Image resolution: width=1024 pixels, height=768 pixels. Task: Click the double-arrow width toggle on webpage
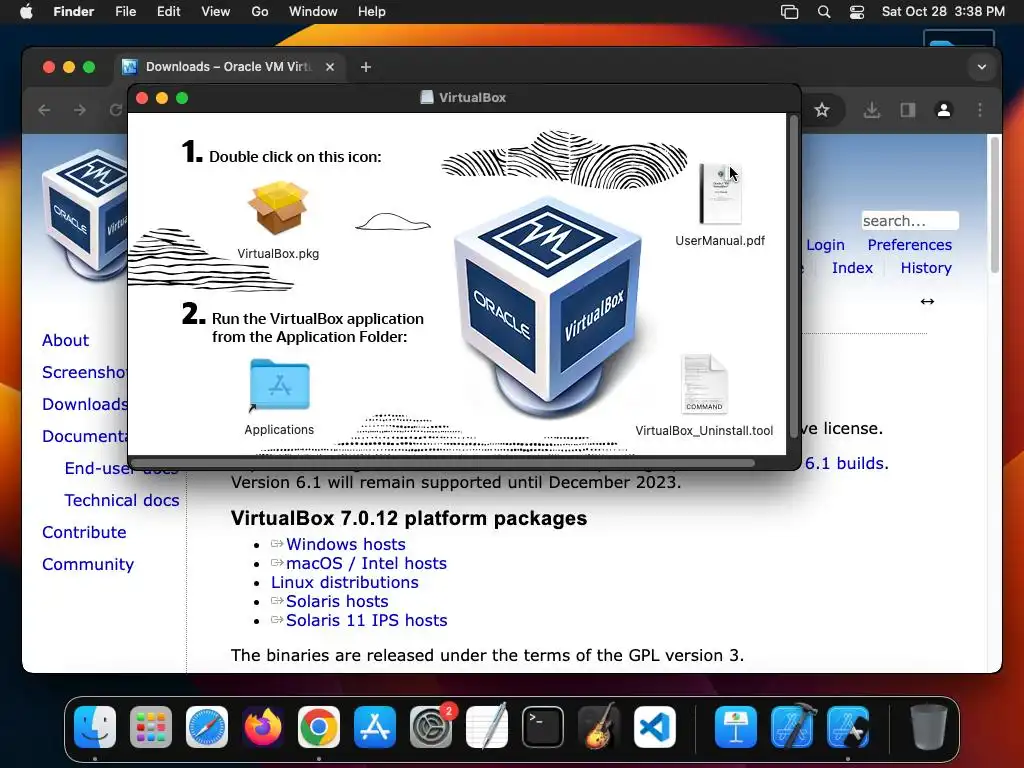[927, 301]
